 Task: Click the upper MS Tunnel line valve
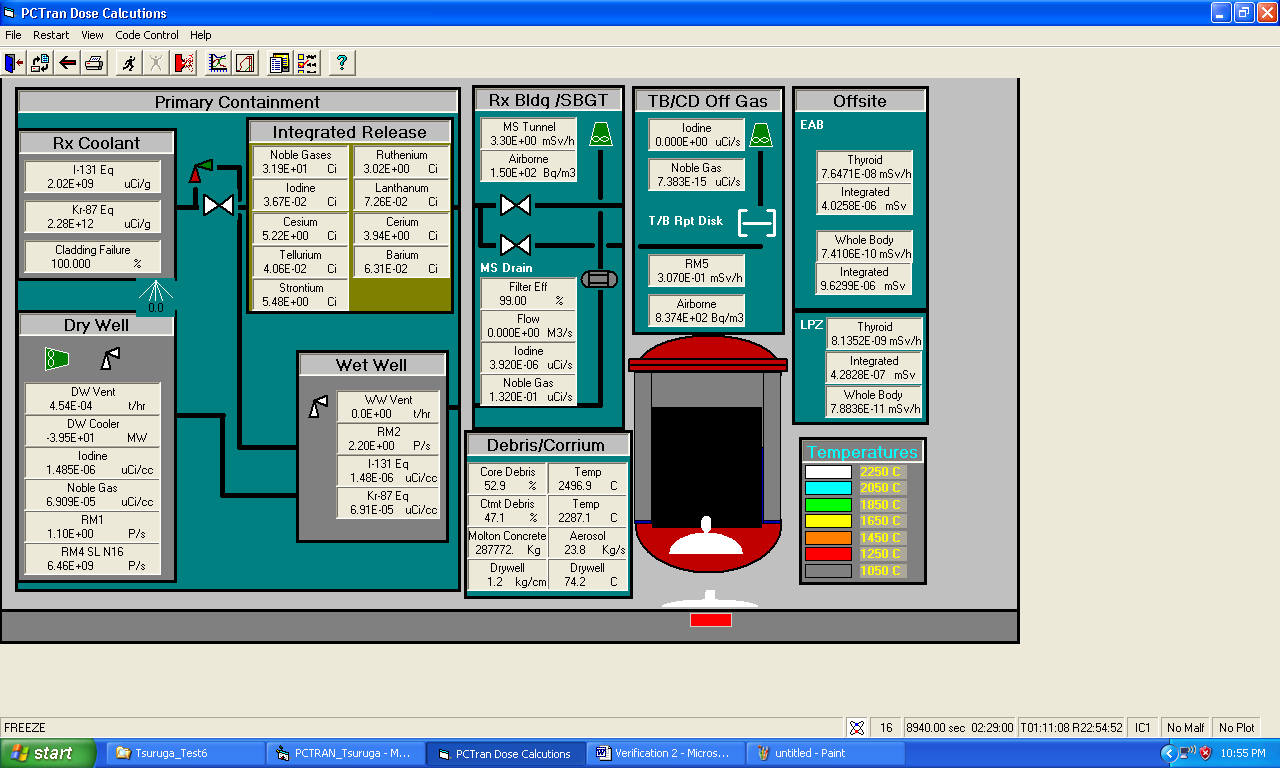pyautogui.click(x=515, y=205)
